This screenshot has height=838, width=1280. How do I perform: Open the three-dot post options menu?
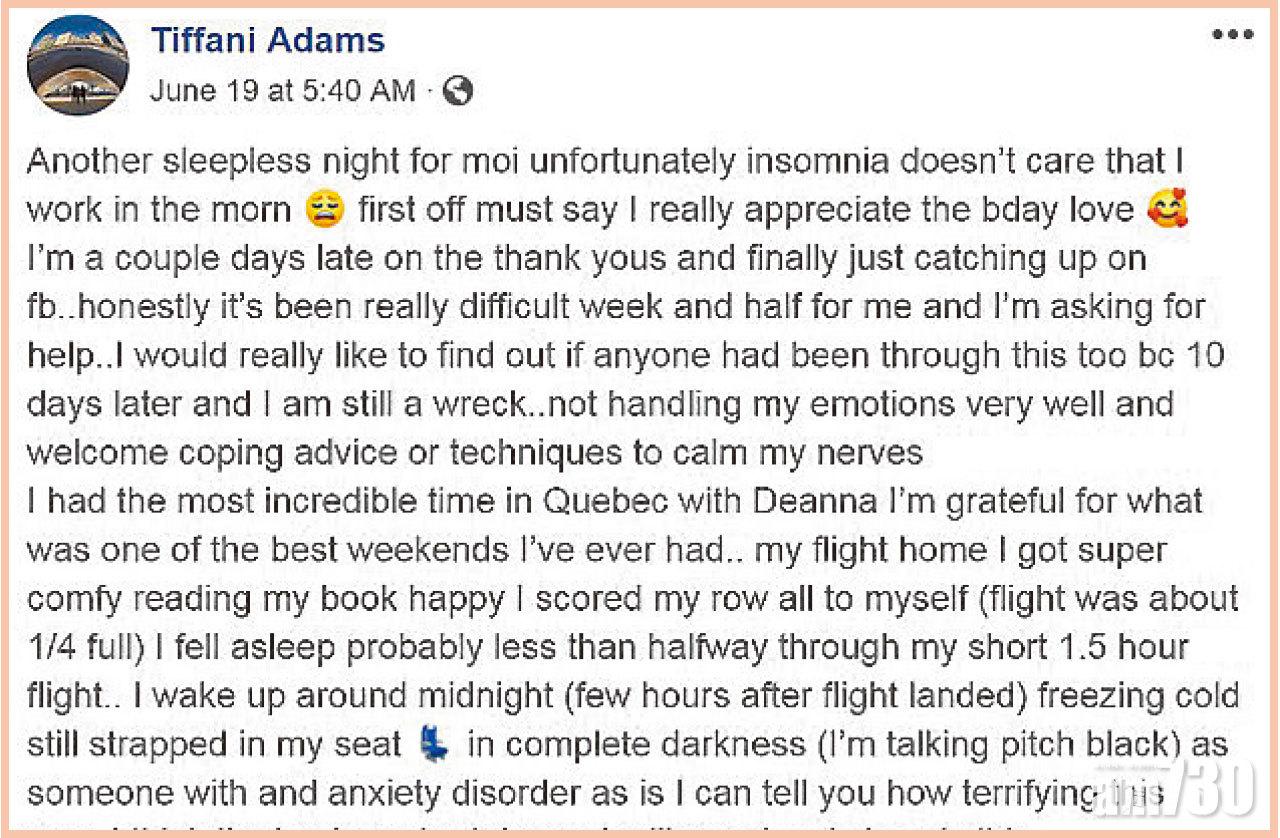[1231, 36]
